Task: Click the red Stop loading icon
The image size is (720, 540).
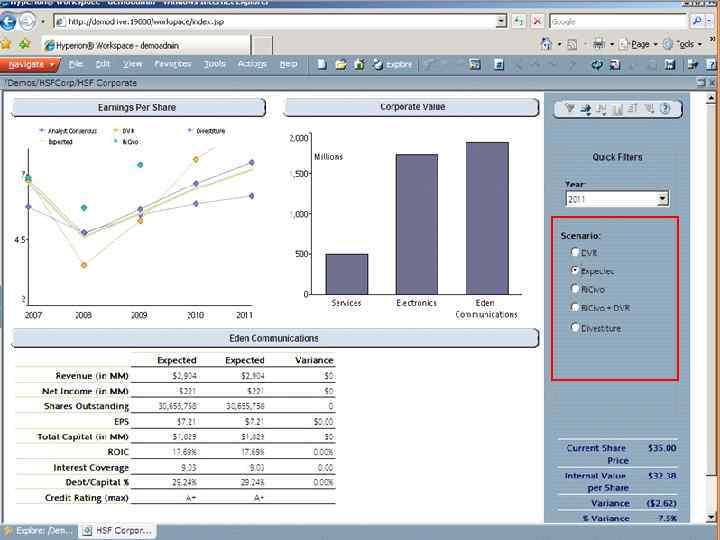Action: (x=537, y=21)
